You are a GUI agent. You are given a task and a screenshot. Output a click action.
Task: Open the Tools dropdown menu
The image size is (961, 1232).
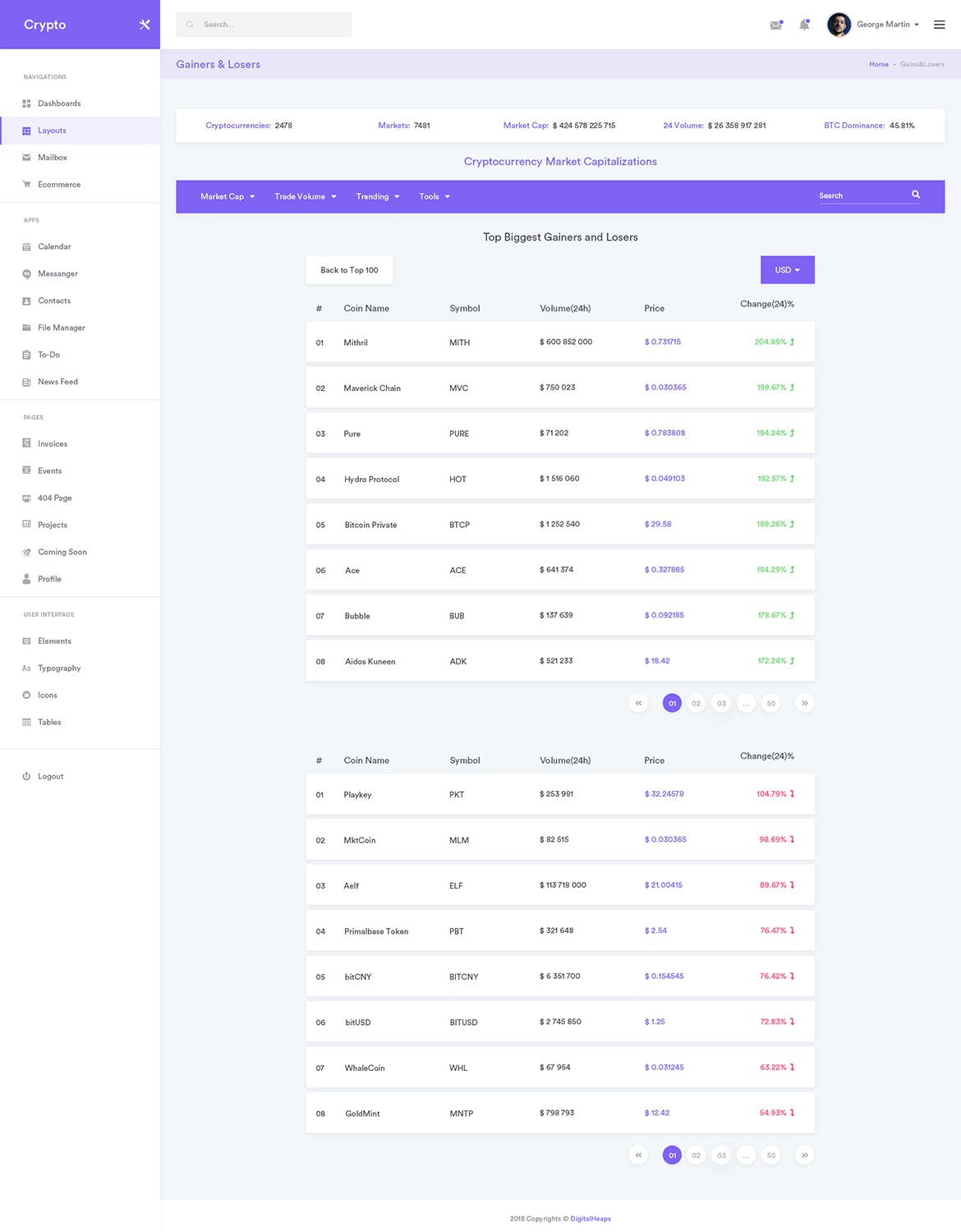[x=433, y=196]
